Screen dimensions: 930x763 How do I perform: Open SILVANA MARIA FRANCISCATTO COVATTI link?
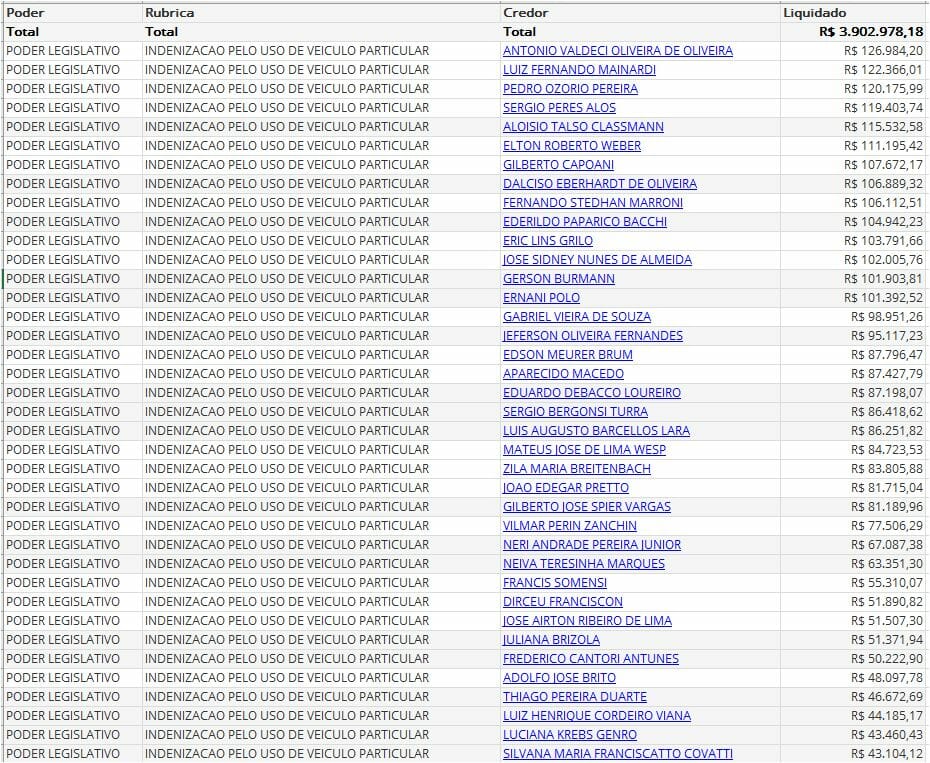617,754
